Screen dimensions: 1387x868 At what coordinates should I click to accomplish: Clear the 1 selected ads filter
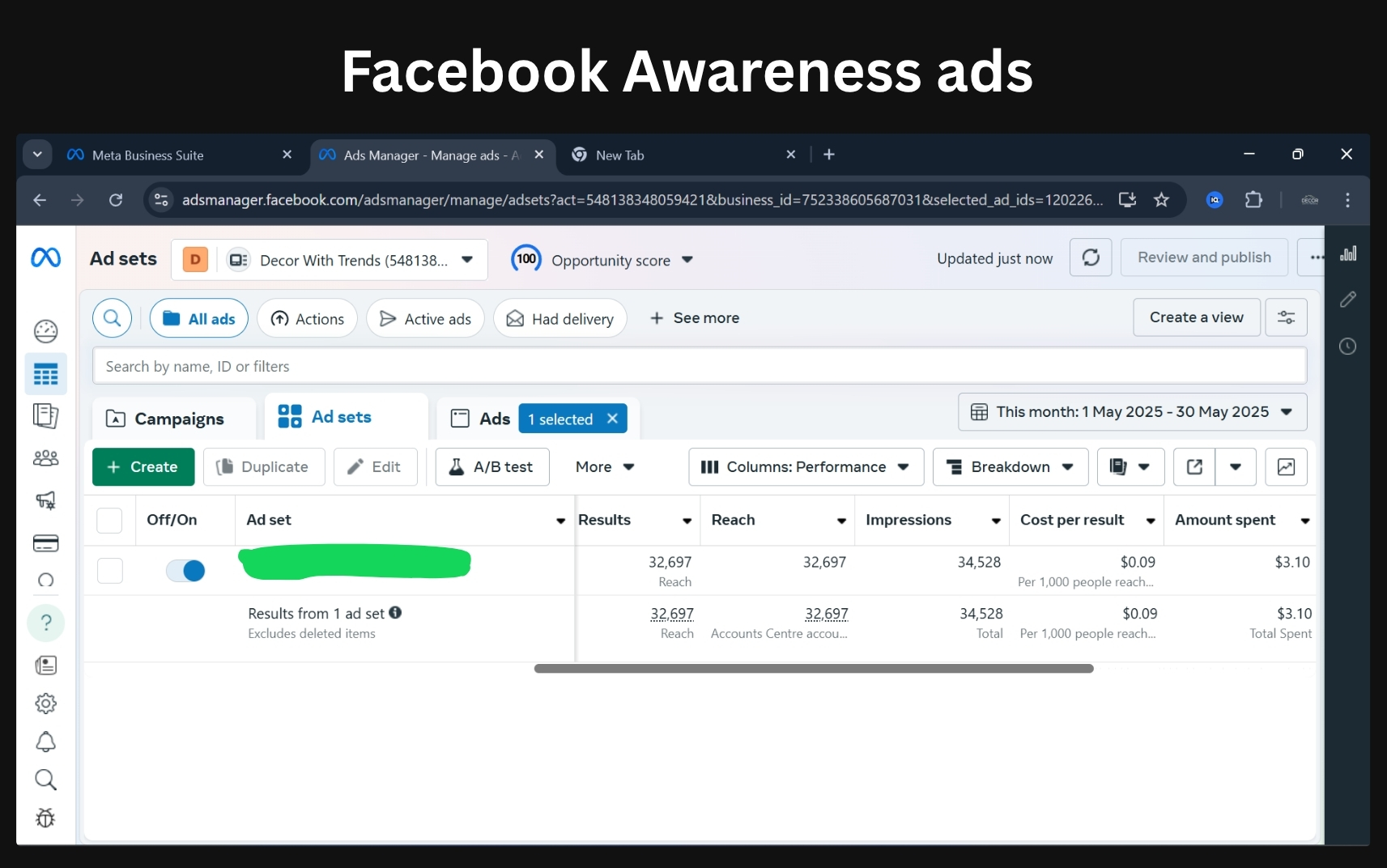coord(612,419)
